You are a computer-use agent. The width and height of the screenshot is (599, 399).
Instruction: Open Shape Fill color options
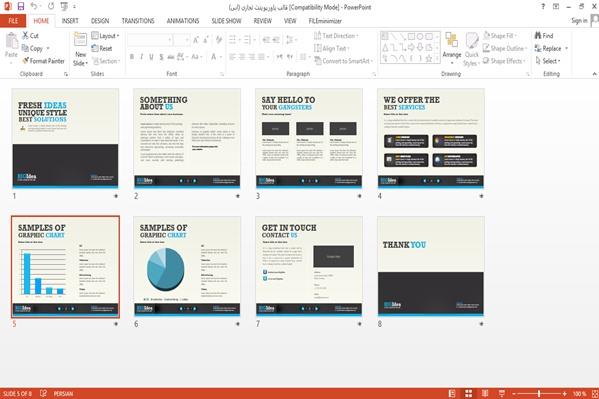pyautogui.click(x=500, y=36)
